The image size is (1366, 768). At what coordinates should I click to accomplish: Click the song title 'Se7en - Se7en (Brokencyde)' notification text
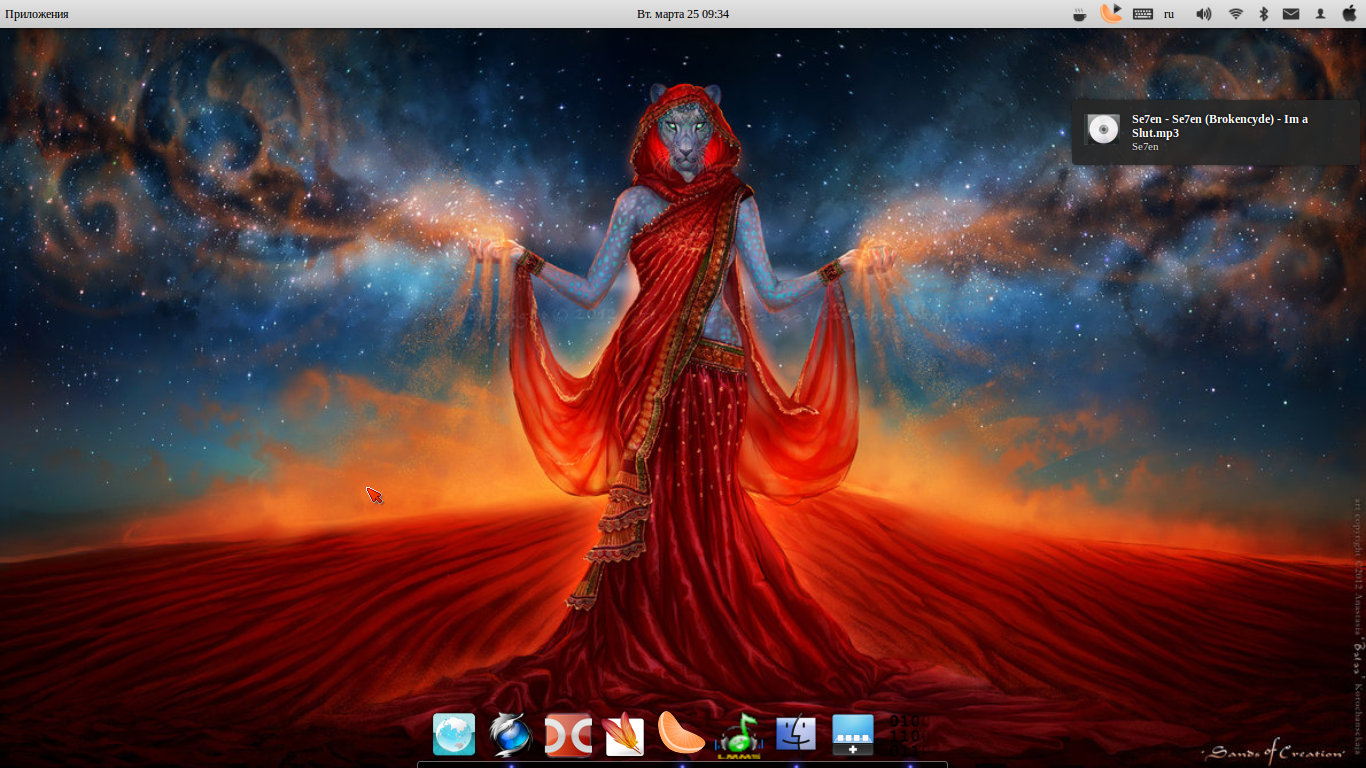[x=1220, y=125]
